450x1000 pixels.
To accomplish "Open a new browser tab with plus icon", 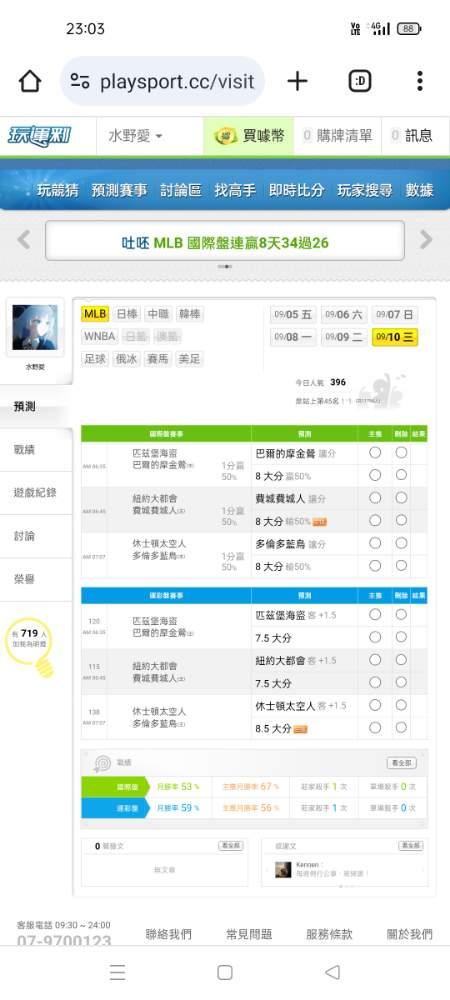I will [297, 81].
